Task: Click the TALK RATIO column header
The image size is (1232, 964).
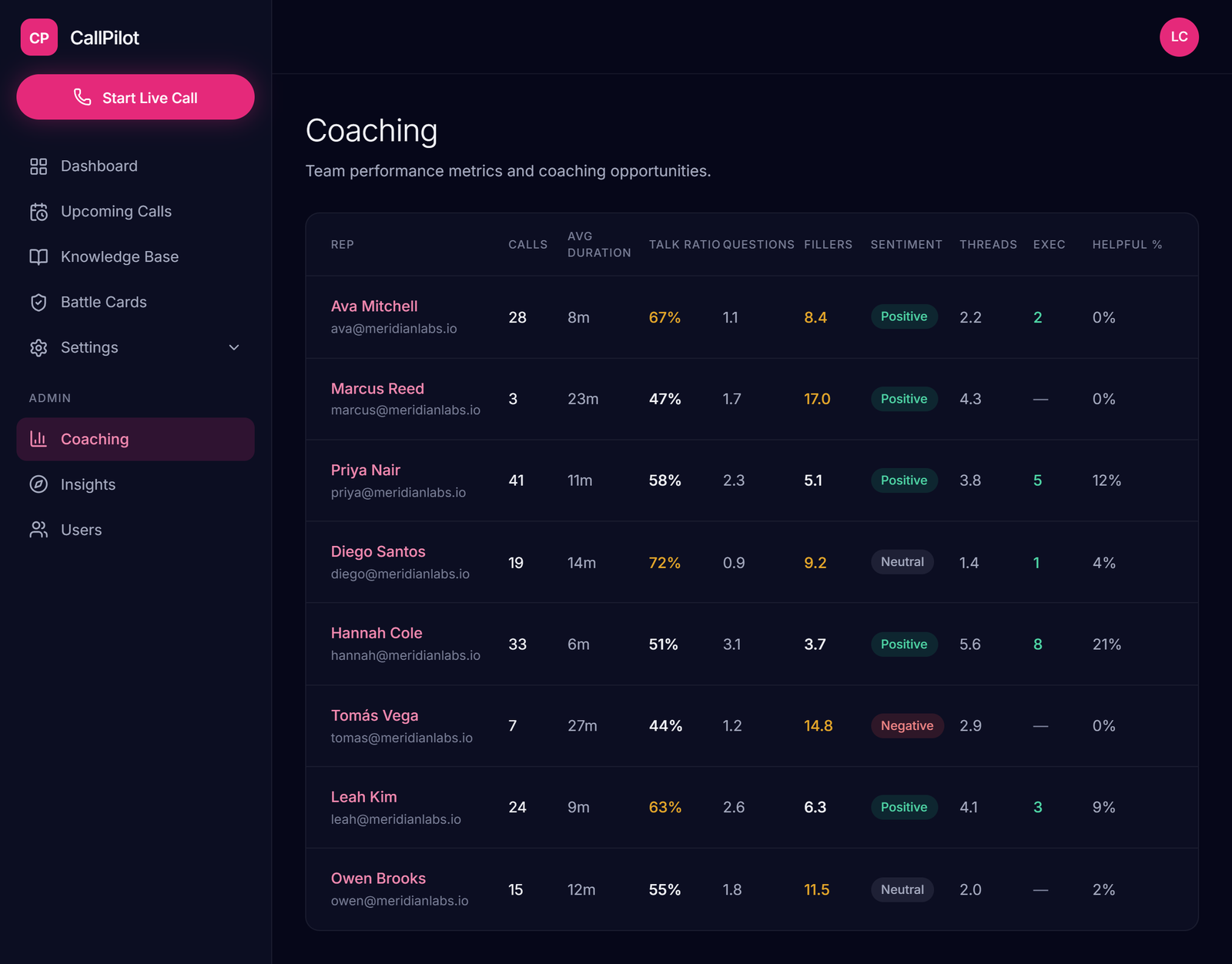Action: pyautogui.click(x=685, y=245)
